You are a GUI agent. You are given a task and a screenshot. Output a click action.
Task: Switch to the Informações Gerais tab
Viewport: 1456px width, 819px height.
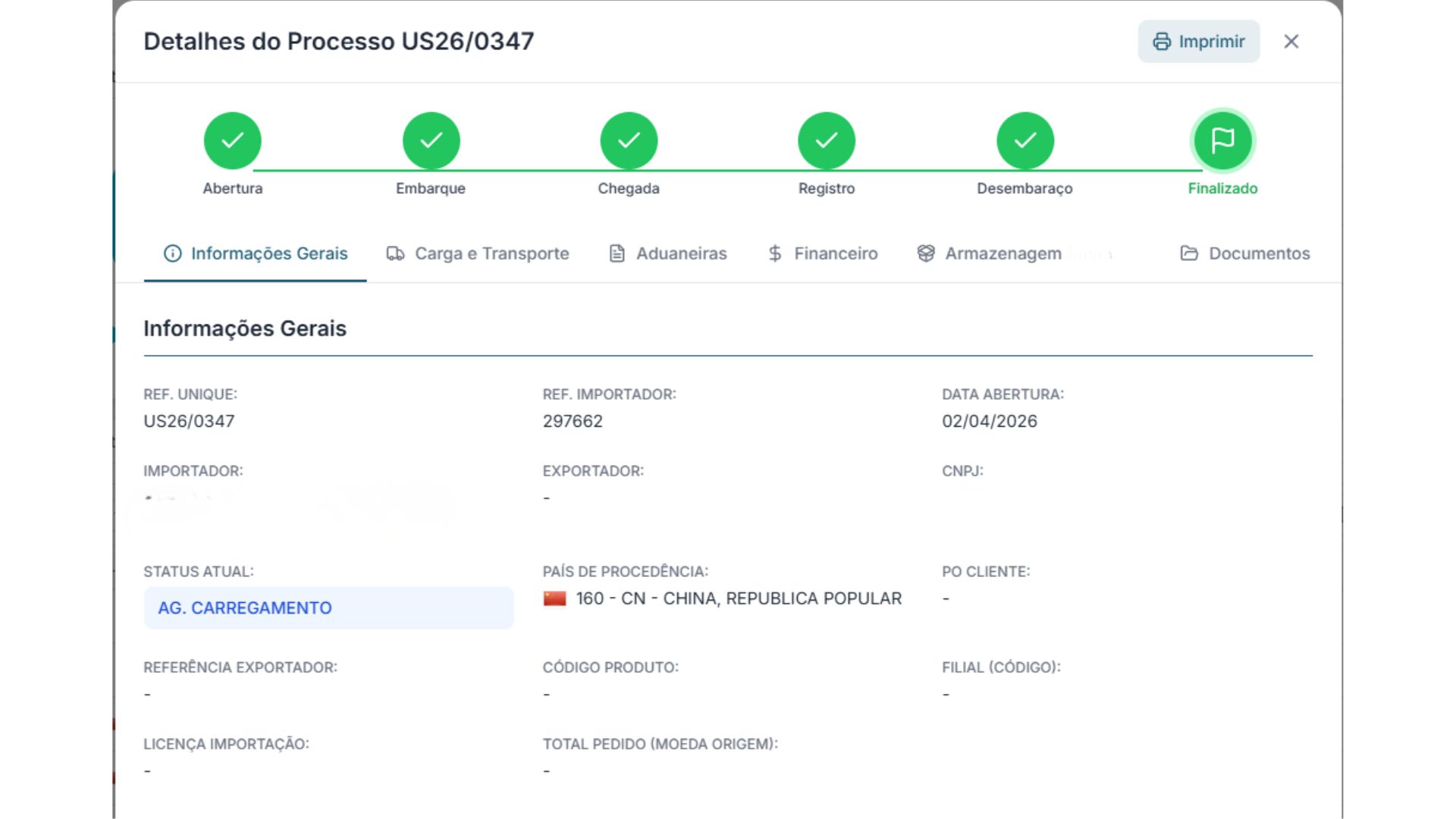256,253
